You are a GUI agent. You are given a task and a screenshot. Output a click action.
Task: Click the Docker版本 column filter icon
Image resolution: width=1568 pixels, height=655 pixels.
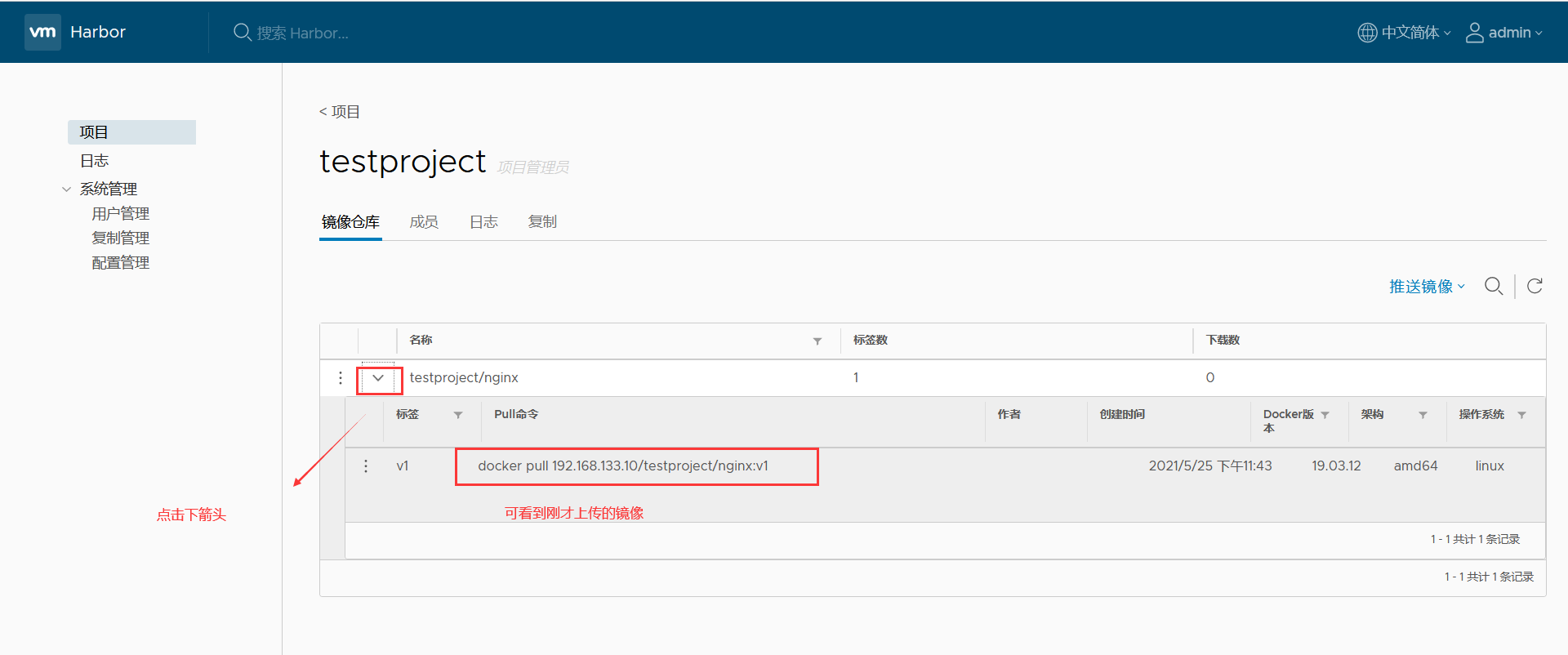[x=1325, y=416]
